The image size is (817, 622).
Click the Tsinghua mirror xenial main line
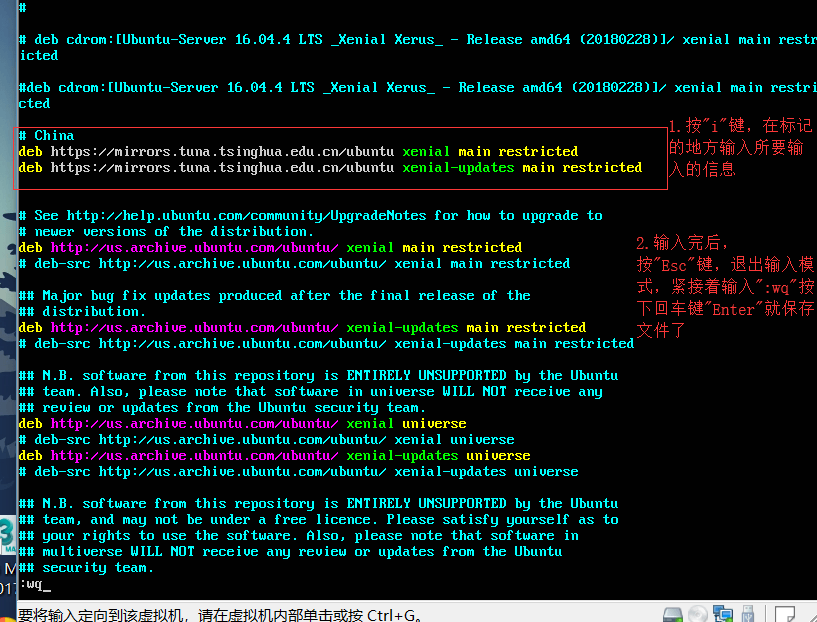(x=298, y=151)
